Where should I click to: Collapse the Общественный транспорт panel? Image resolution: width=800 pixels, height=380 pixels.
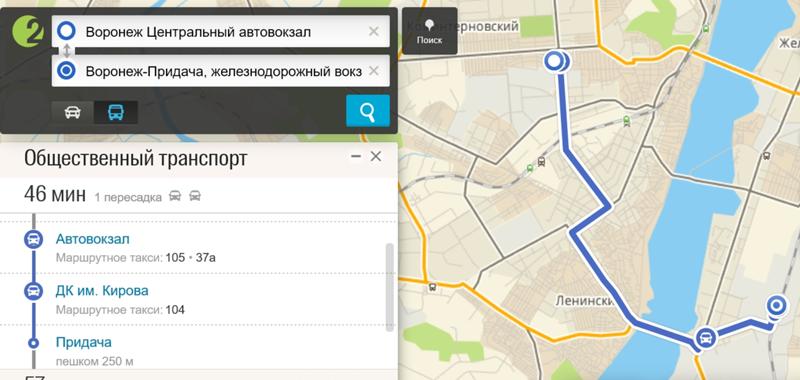(356, 157)
